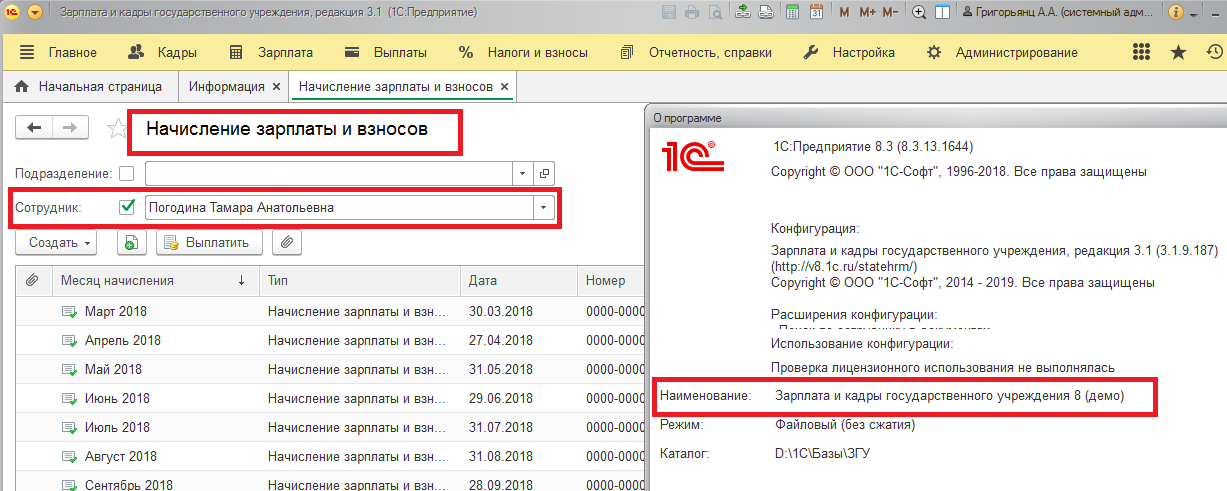Add the form to favorites with outline star

[x=117, y=128]
